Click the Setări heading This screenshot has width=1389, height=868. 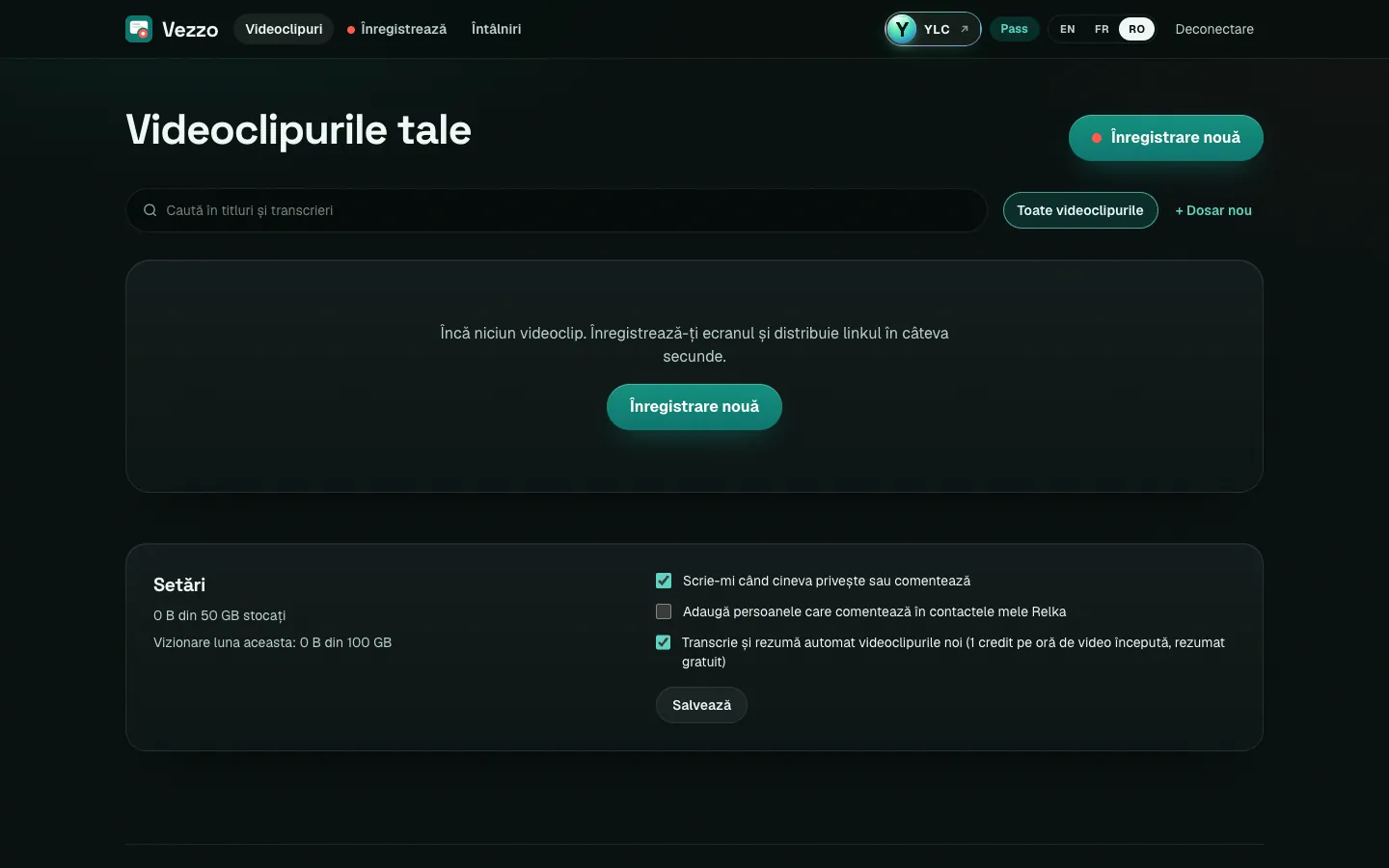click(179, 584)
